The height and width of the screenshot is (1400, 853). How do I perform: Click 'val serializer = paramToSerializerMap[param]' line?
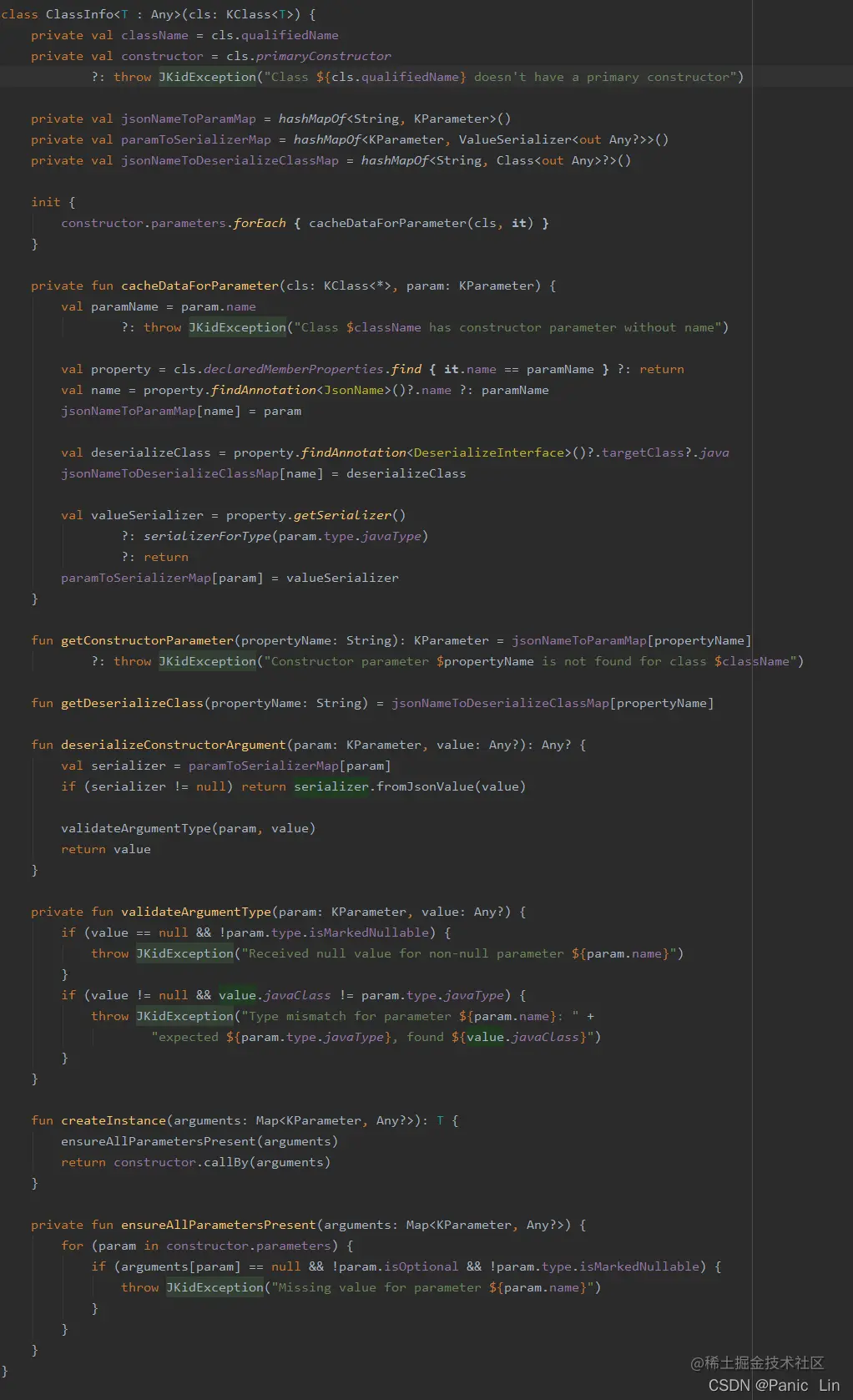tap(226, 766)
